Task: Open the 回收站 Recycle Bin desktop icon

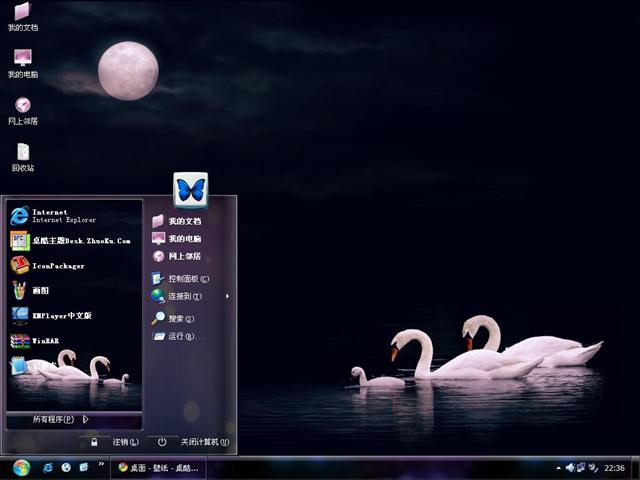Action: (x=22, y=156)
